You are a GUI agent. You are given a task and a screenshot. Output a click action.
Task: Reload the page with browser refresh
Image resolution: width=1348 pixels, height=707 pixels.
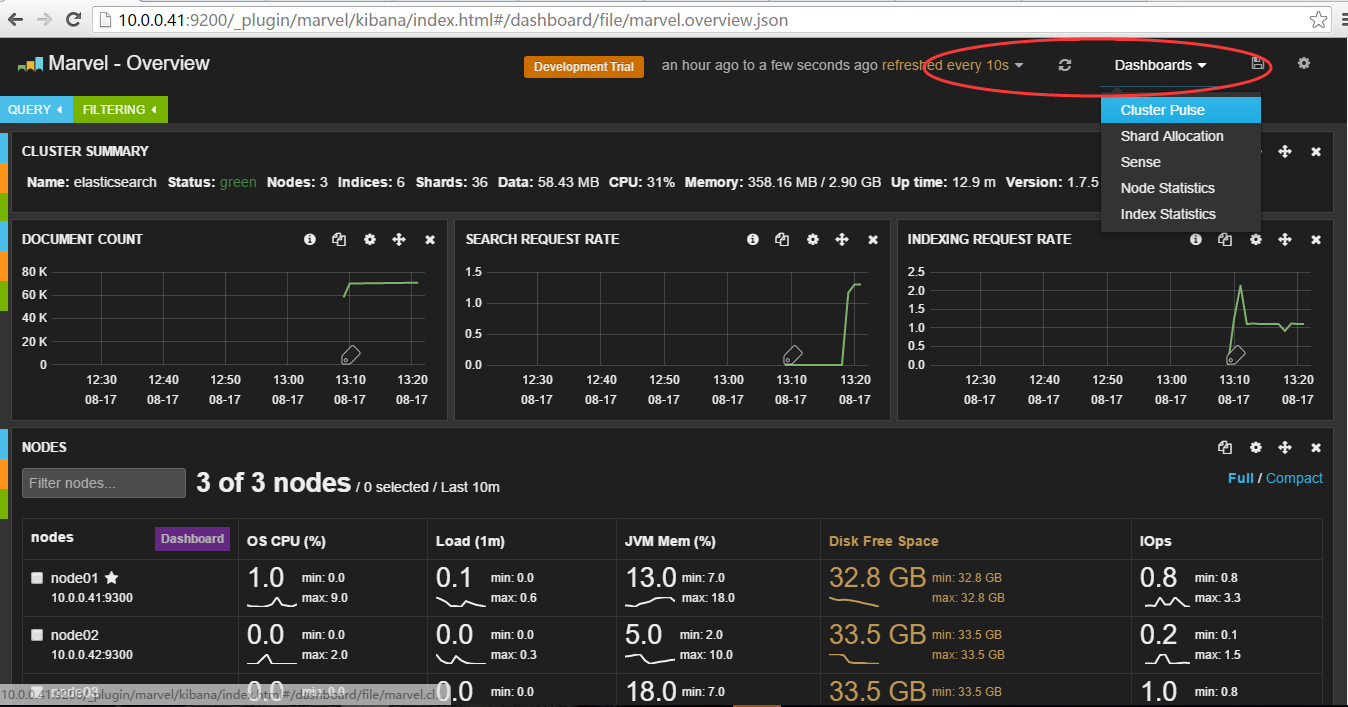tap(74, 19)
